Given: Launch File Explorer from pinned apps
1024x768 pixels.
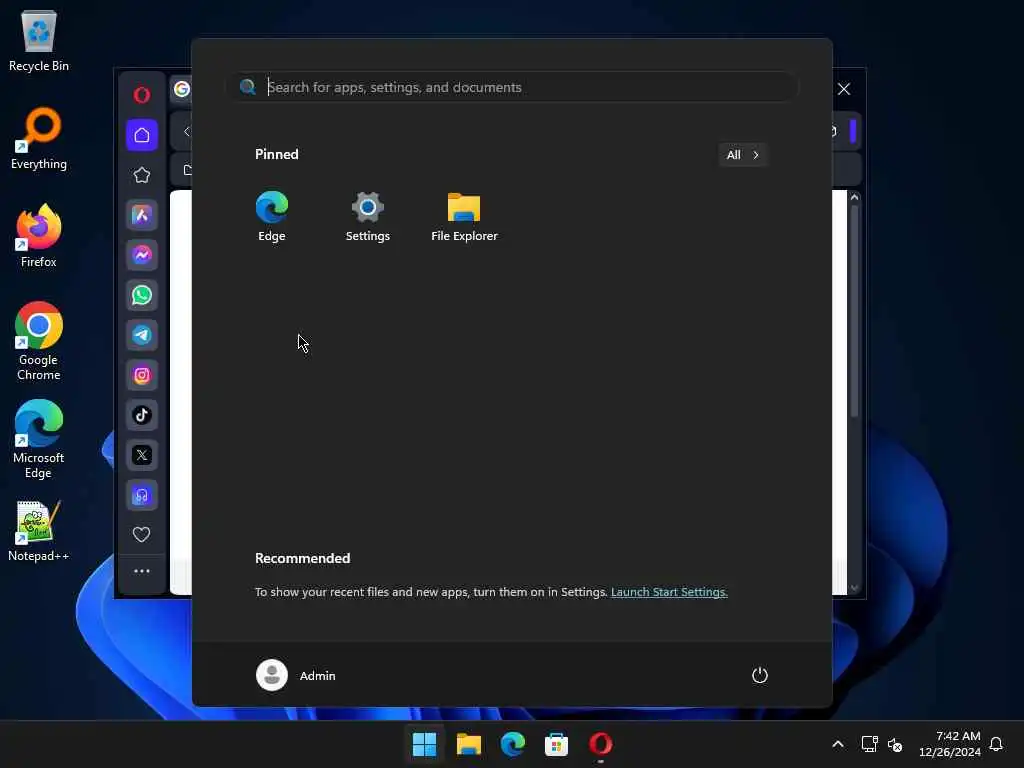Looking at the screenshot, I should (x=464, y=217).
